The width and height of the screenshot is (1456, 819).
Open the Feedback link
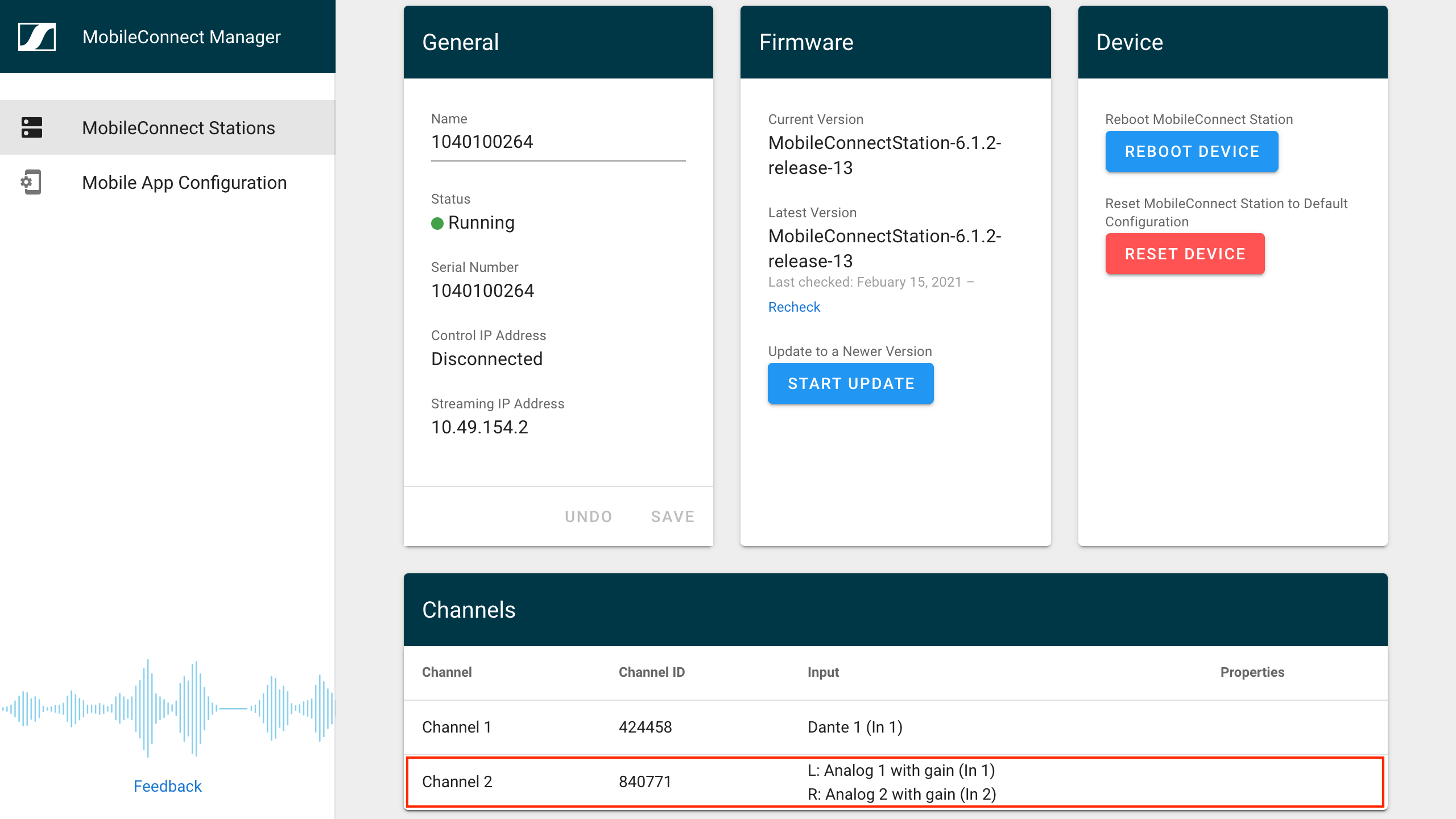pos(167,786)
